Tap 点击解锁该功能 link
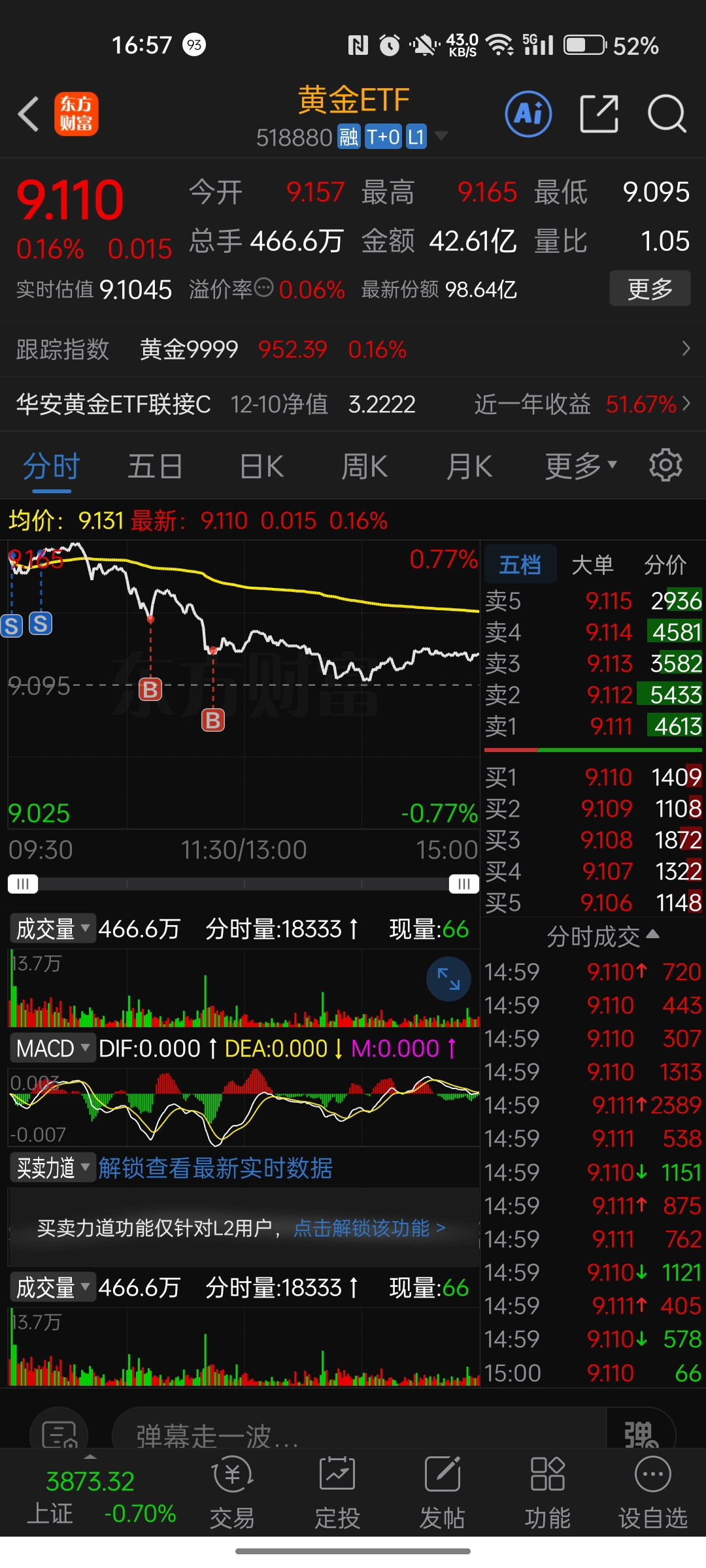This screenshot has height=1568, width=706. tap(369, 1228)
